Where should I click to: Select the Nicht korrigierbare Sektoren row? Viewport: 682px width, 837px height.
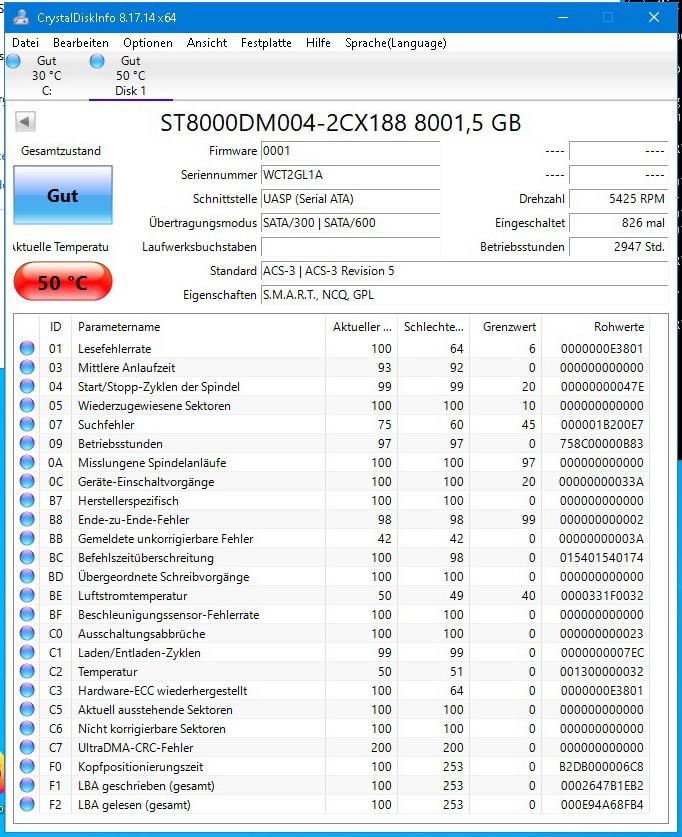point(332,729)
